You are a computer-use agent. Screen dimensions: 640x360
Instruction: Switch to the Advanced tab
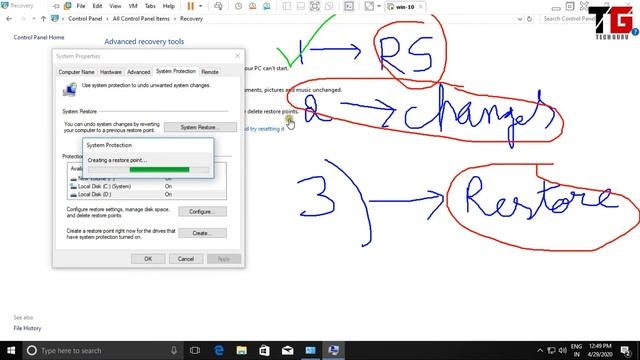point(138,72)
